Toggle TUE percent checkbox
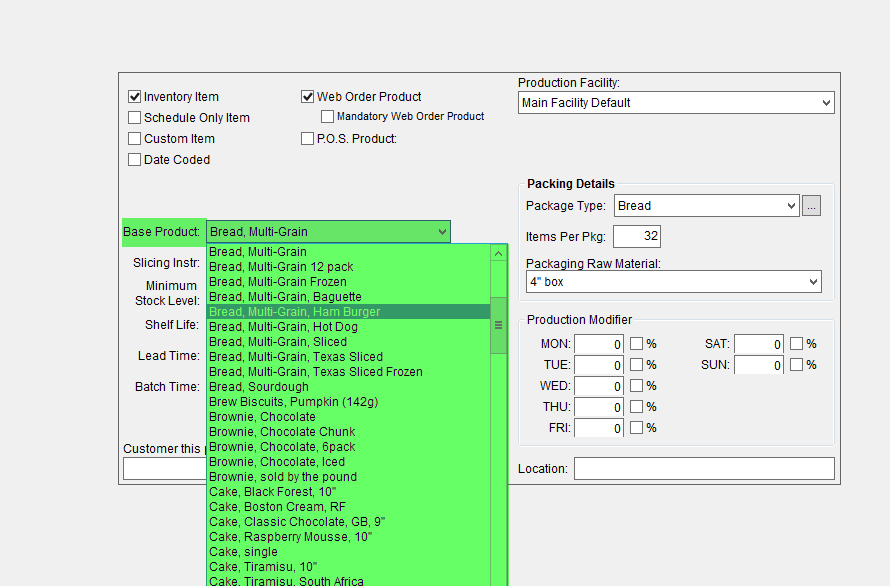 pos(637,365)
